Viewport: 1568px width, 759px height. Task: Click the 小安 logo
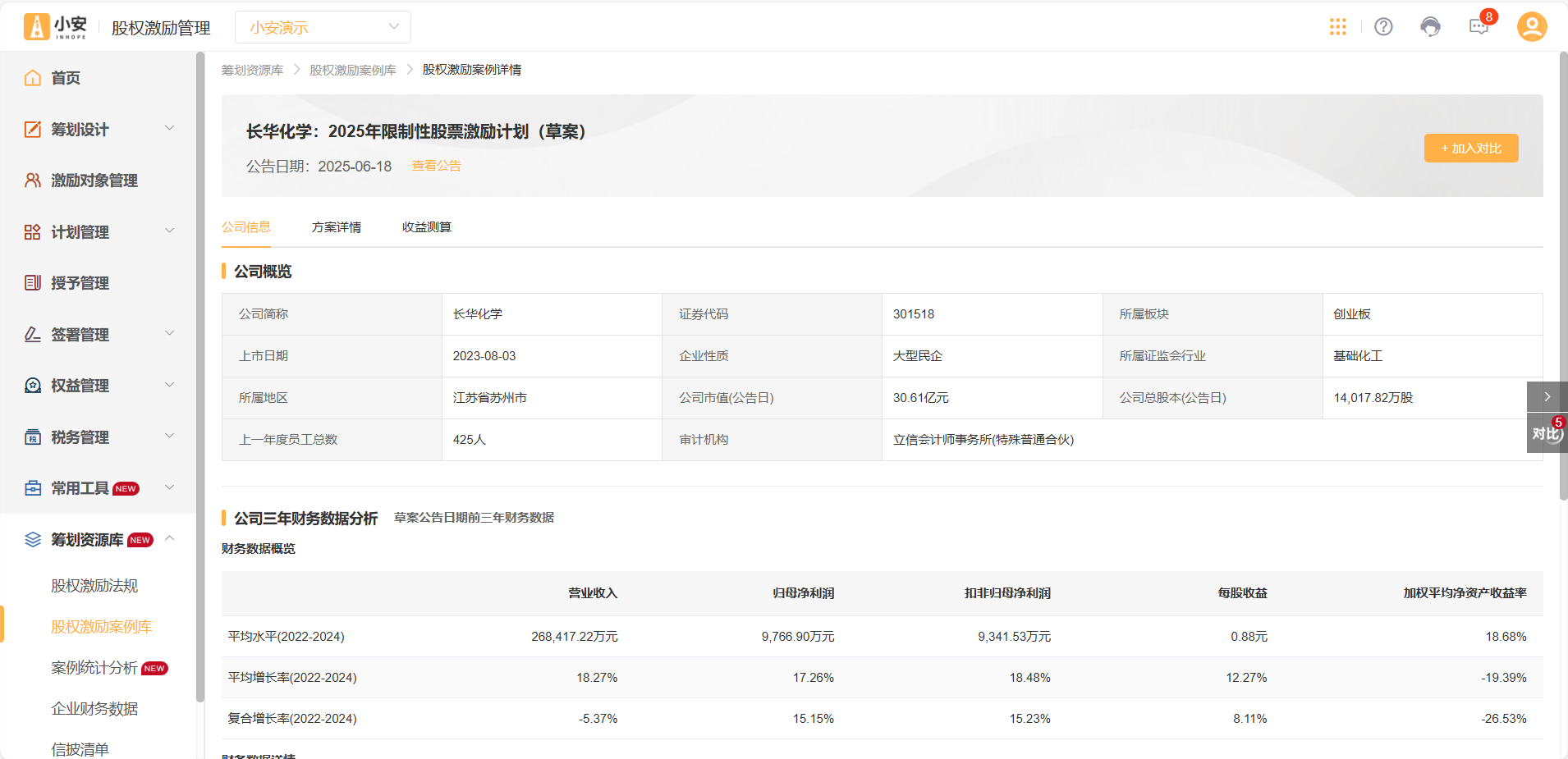pyautogui.click(x=56, y=27)
